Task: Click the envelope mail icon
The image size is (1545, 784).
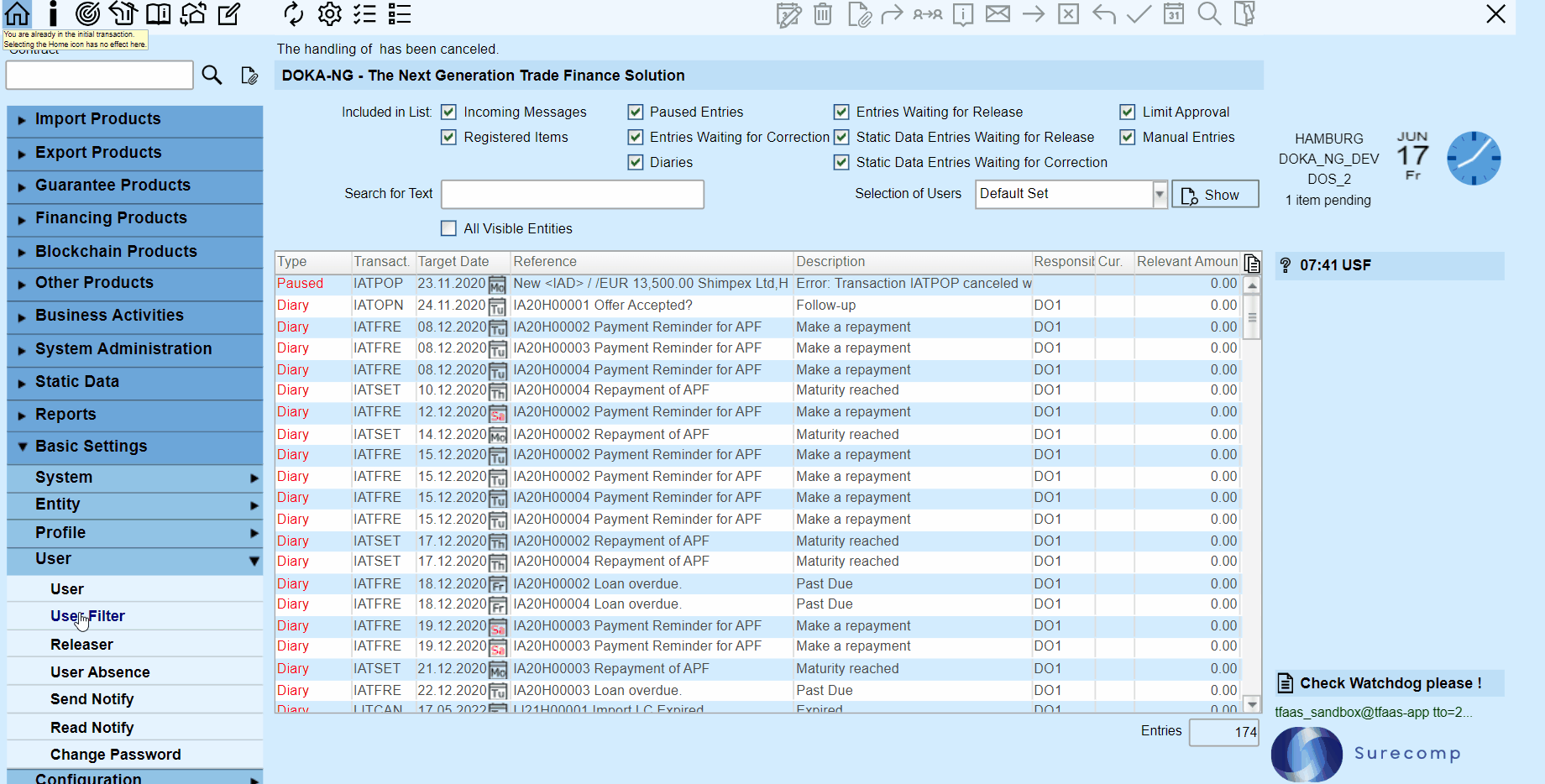Action: tap(998, 13)
